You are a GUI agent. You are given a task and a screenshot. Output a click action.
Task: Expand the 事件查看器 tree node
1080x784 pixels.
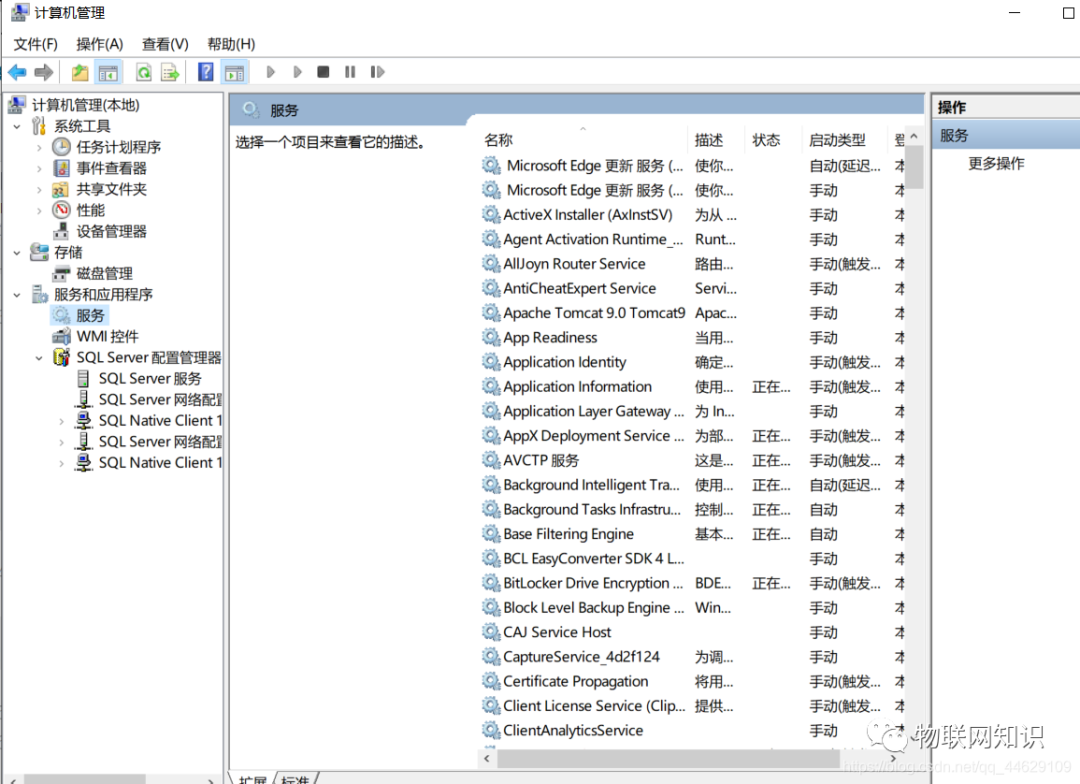coord(39,168)
